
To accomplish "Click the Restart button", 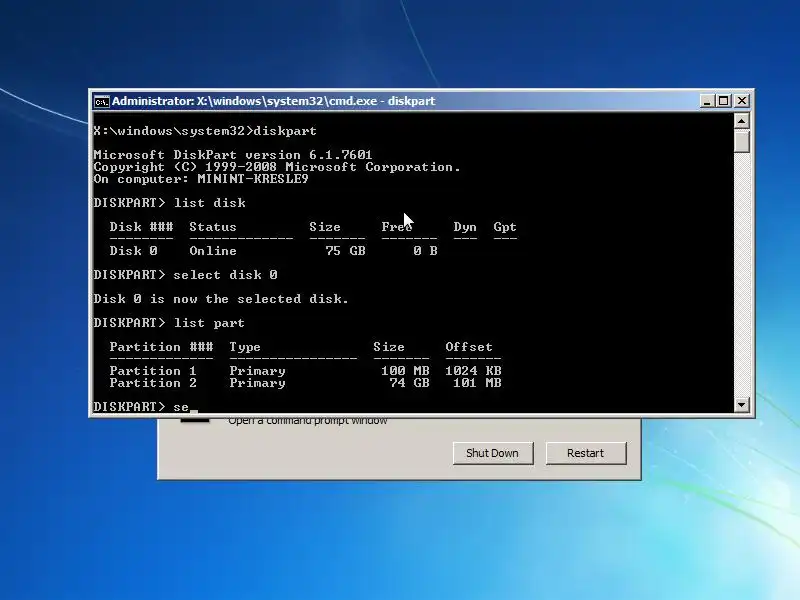I will (586, 453).
